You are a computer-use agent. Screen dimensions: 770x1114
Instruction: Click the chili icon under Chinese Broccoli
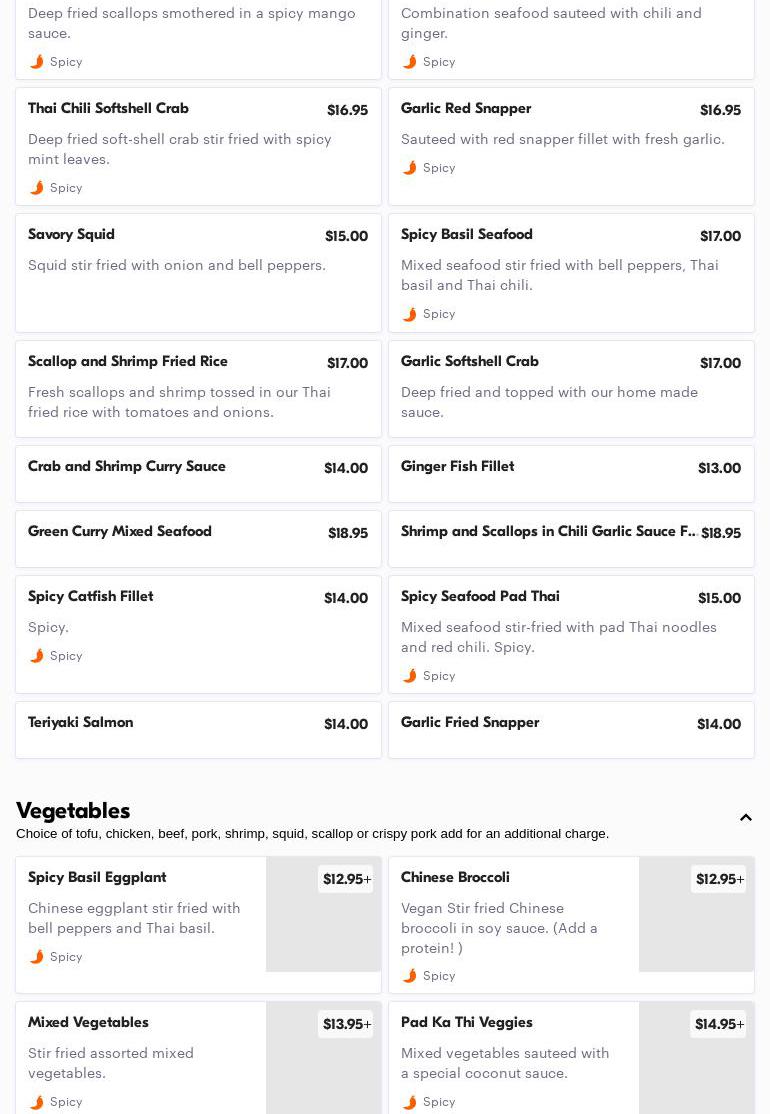click(x=410, y=976)
